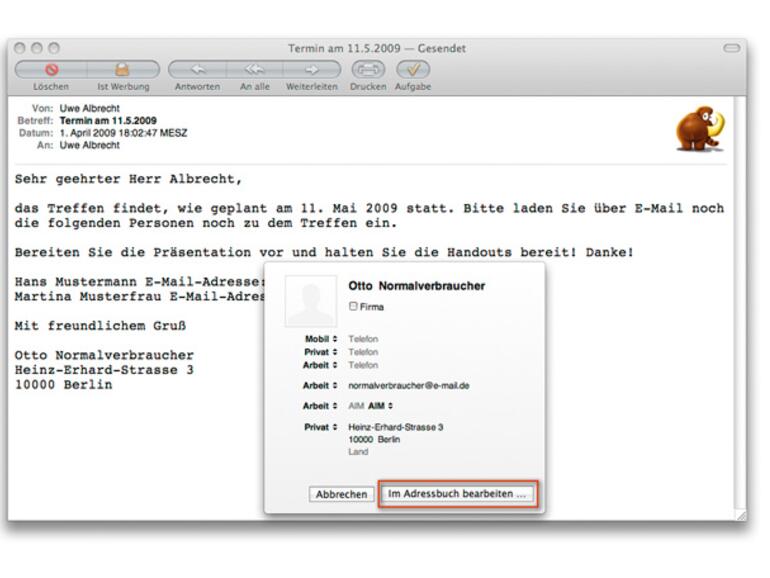Click the 10000 postal code field
Screen dimensions: 770x578
coord(360,440)
